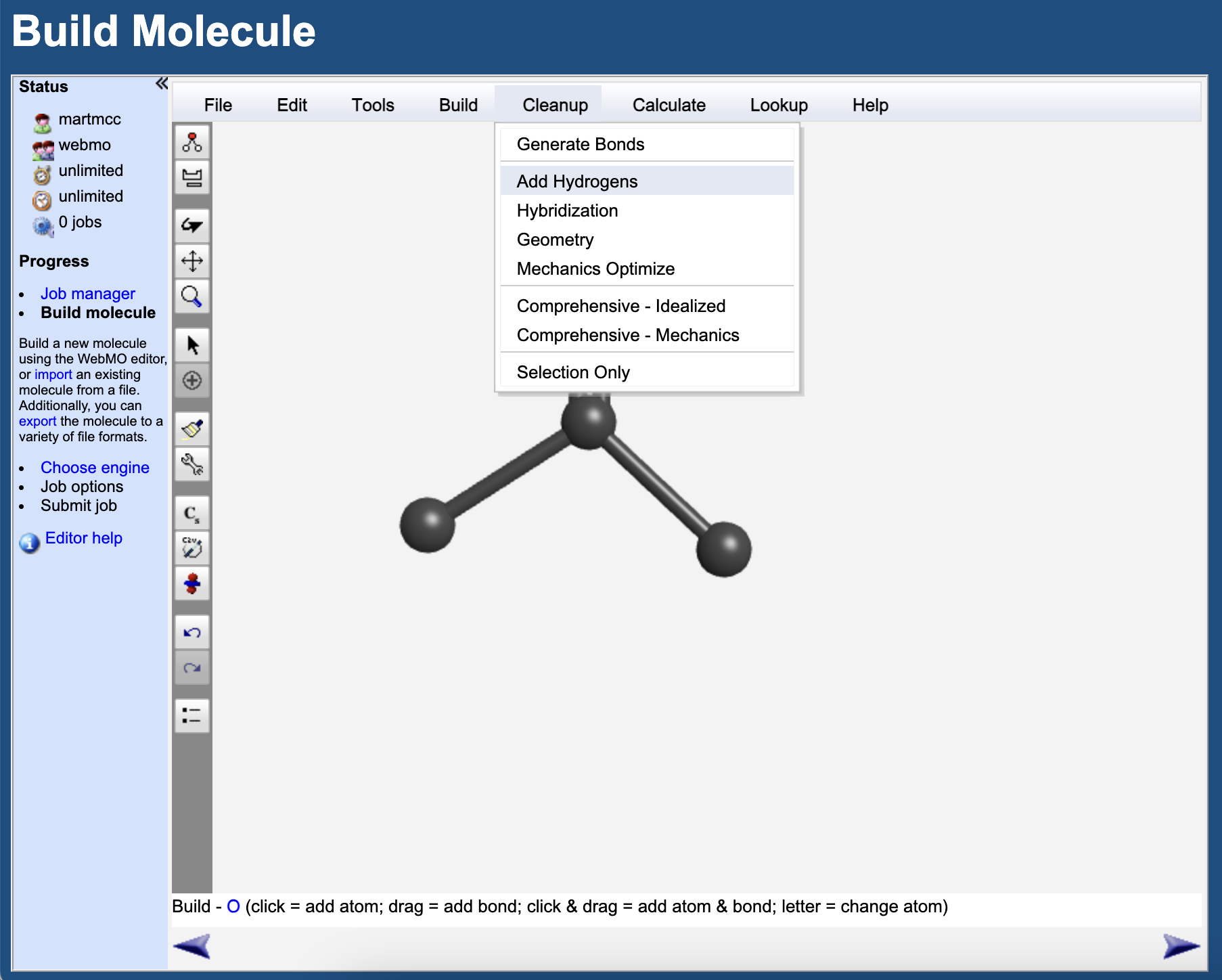Click the symmetry axis icon
Image resolution: width=1222 pixels, height=980 pixels.
[191, 583]
